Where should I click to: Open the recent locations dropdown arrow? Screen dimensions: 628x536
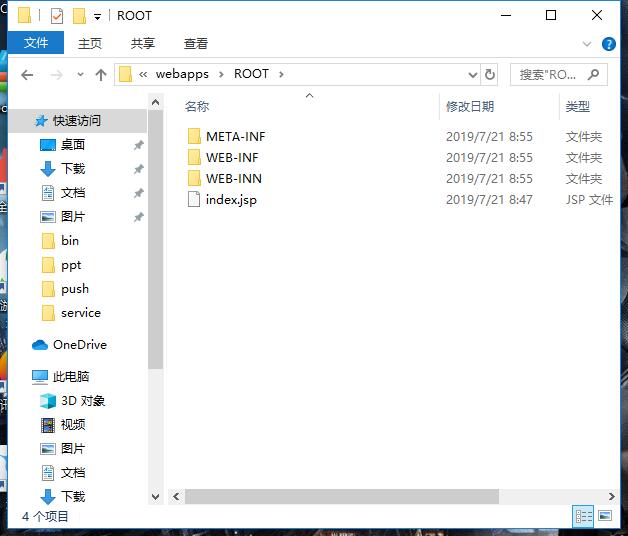coord(80,75)
